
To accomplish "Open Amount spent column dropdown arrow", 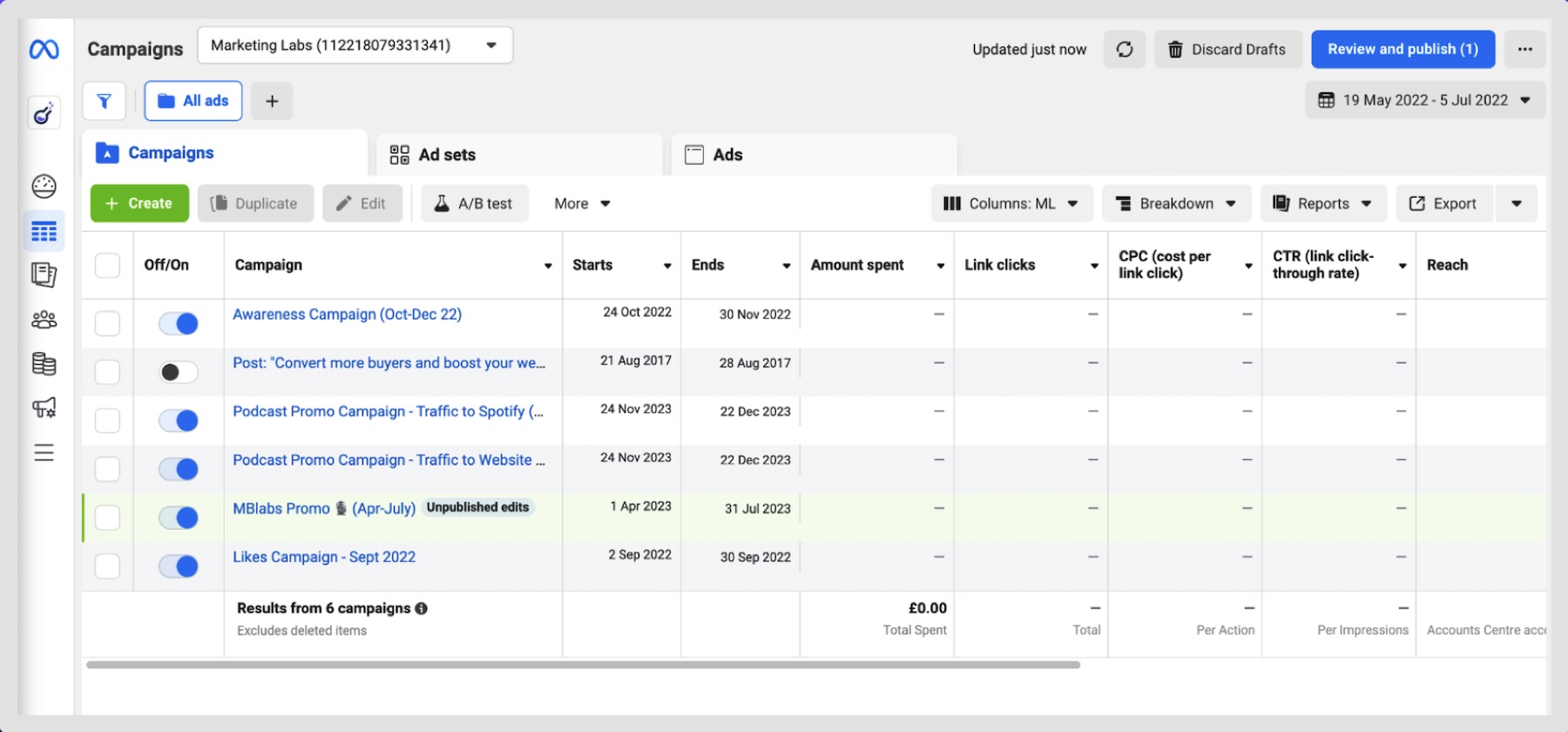I will 941,266.
